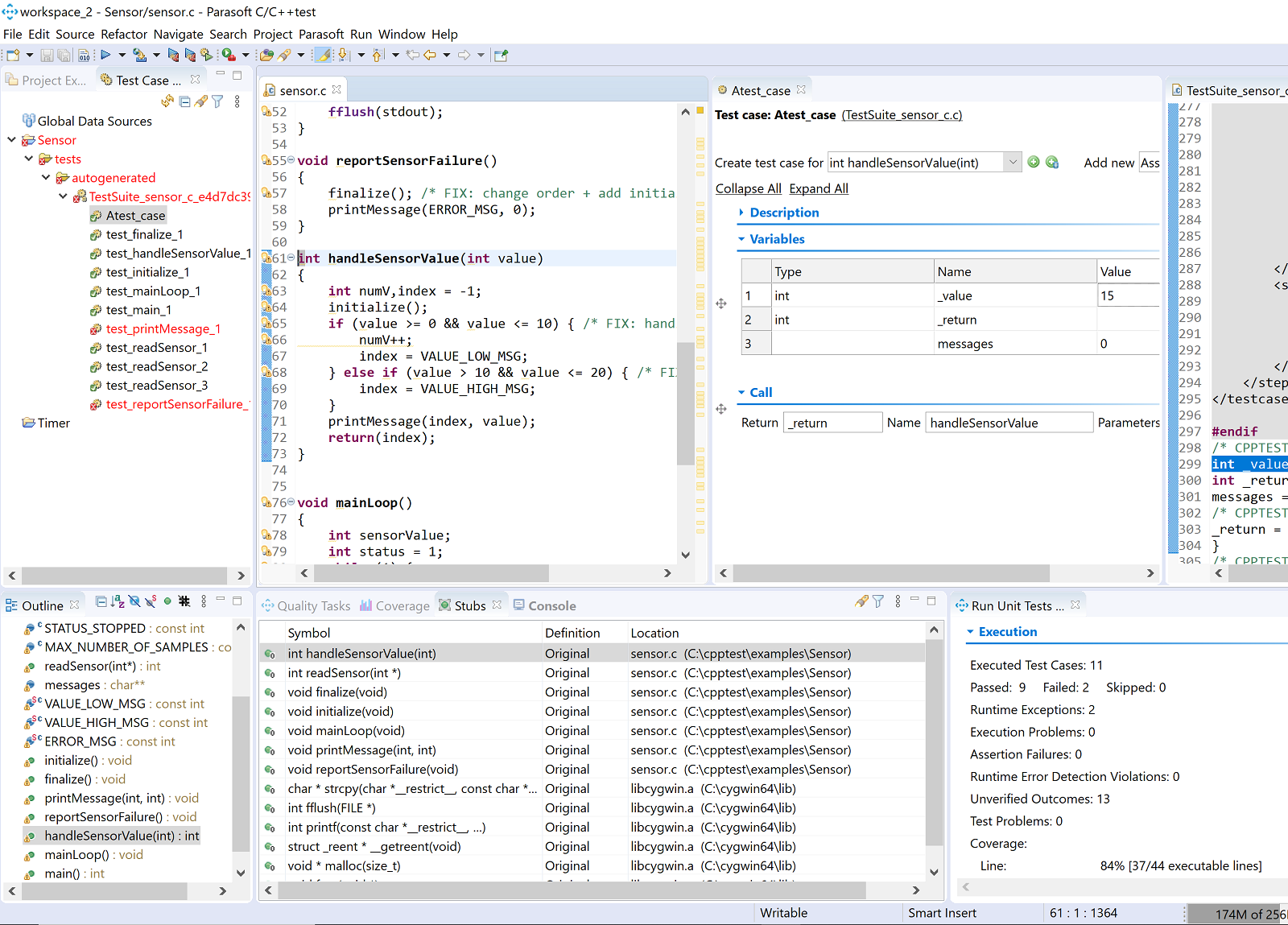Screen dimensions: 1288x925
Task: Collapse the Variables section
Action: coord(741,239)
